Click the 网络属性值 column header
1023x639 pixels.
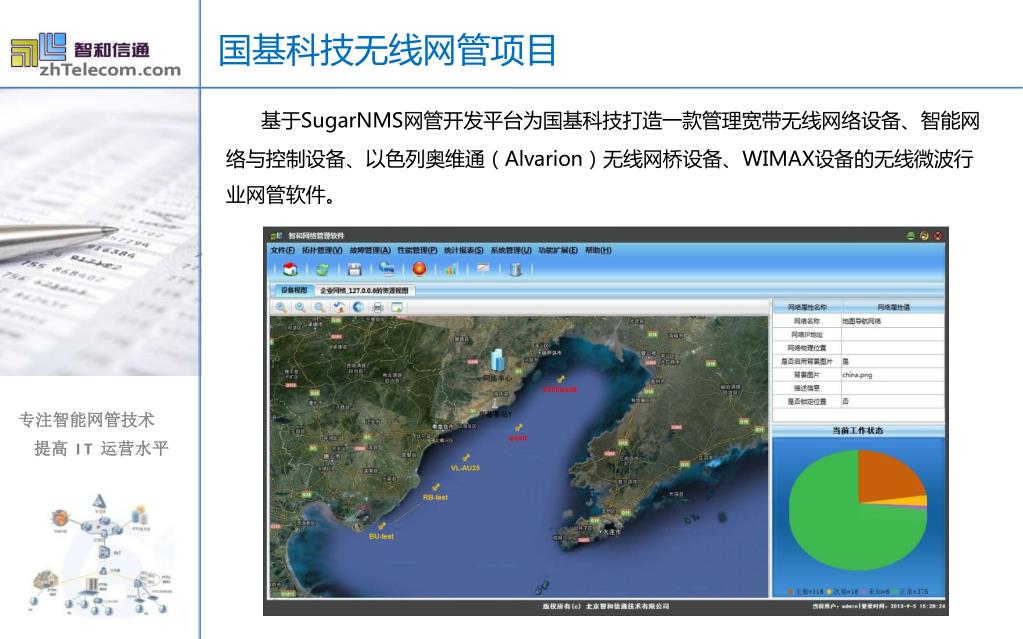coord(893,307)
